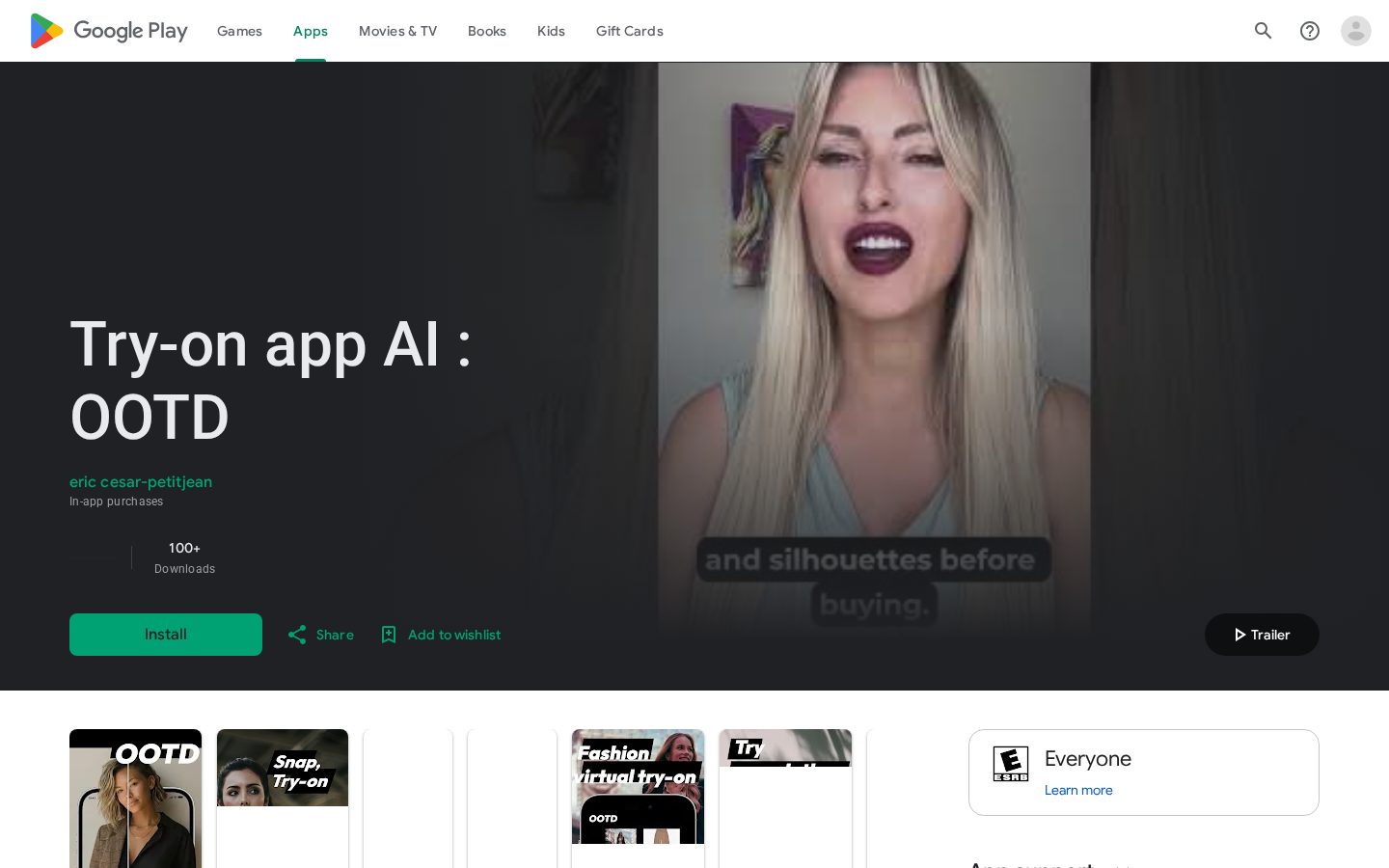This screenshot has height=868, width=1389.
Task: Install the Try-on app AI
Action: pos(166,635)
